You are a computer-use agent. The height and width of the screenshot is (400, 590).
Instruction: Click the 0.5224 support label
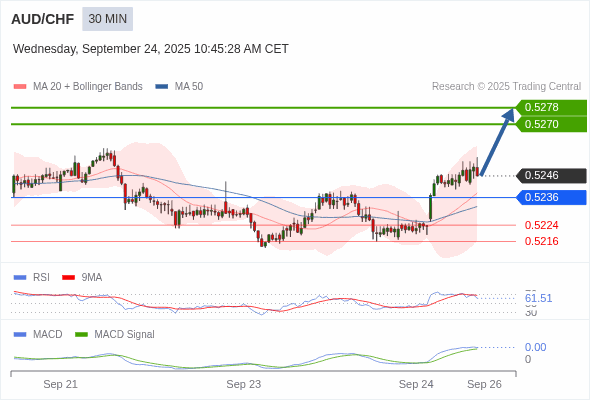tap(541, 225)
